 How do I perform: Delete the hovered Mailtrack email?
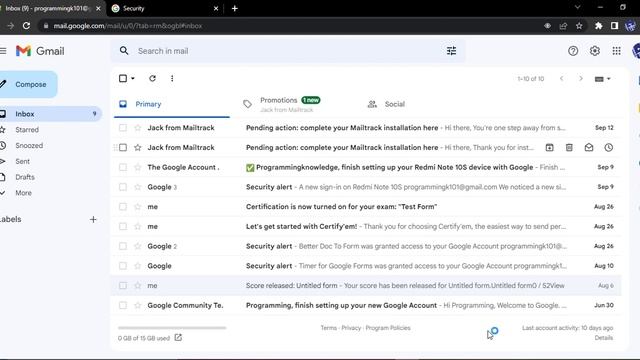(569, 147)
